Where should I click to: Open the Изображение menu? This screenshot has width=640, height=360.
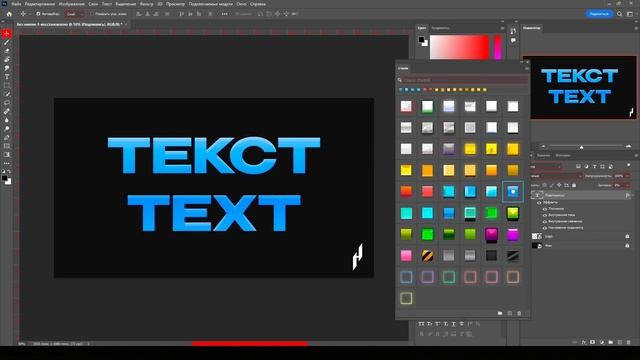point(71,4)
